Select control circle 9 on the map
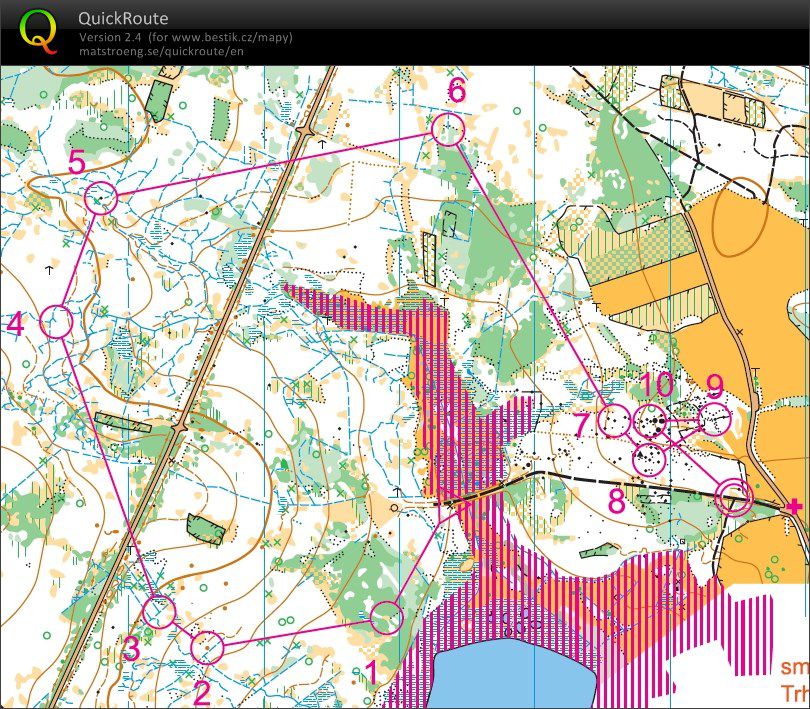 715,419
